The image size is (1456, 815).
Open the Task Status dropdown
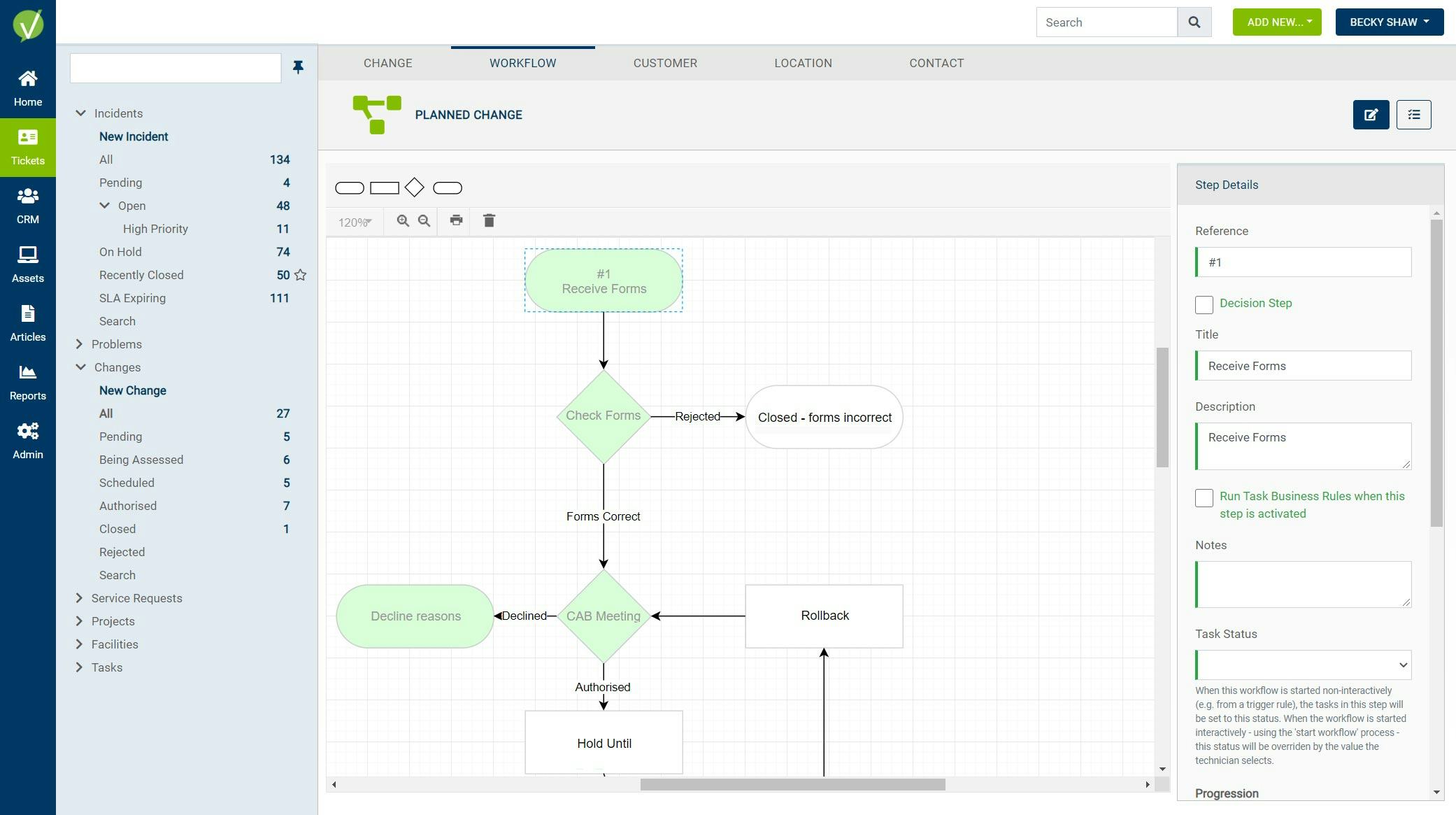coord(1304,665)
